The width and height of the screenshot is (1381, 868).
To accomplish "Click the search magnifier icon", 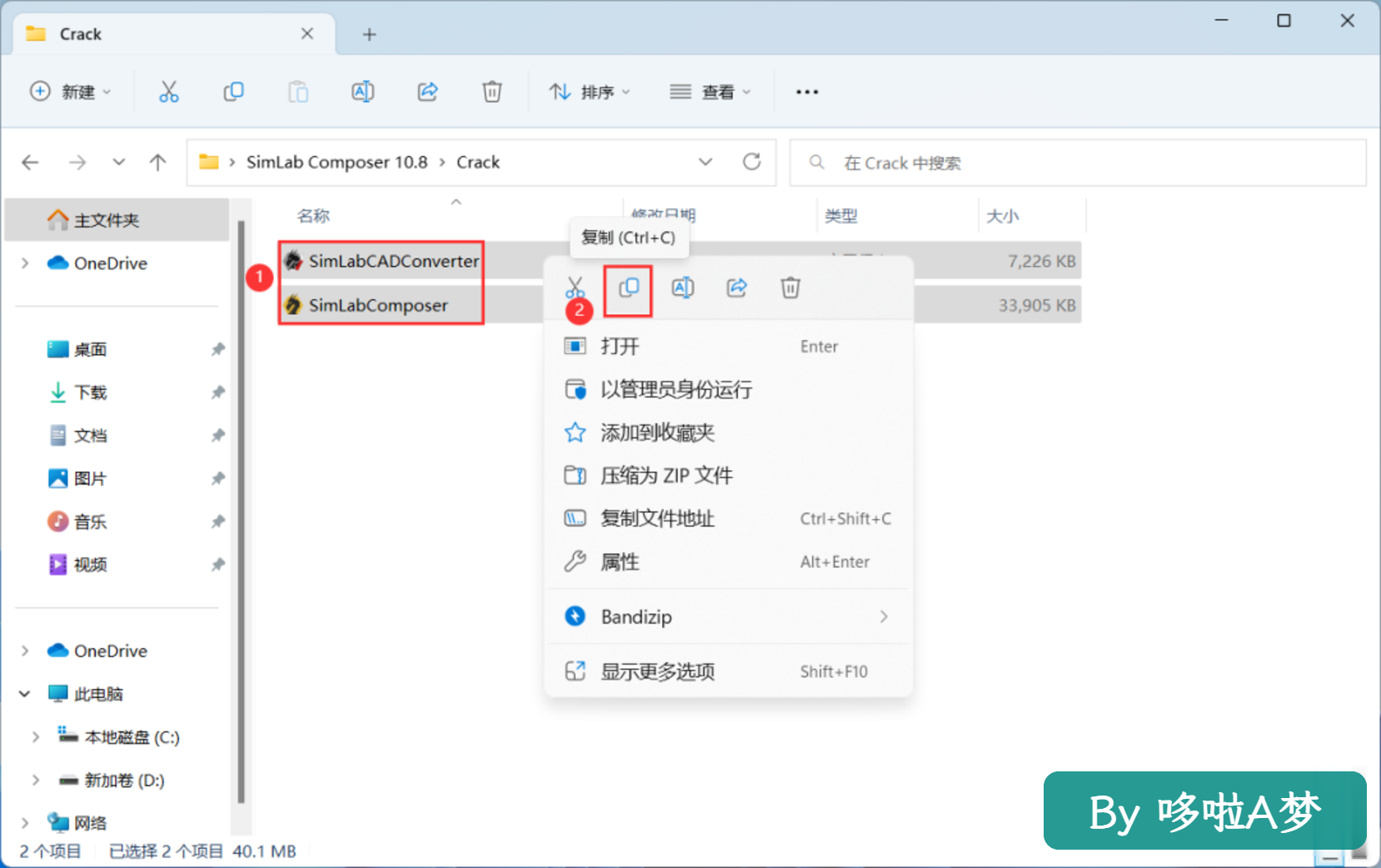I will [817, 162].
